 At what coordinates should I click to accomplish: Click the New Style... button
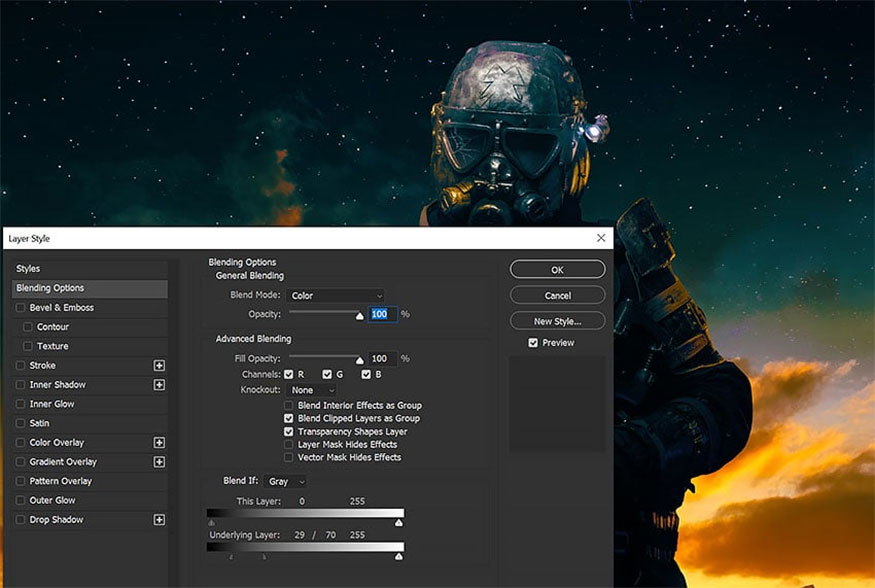click(x=557, y=321)
